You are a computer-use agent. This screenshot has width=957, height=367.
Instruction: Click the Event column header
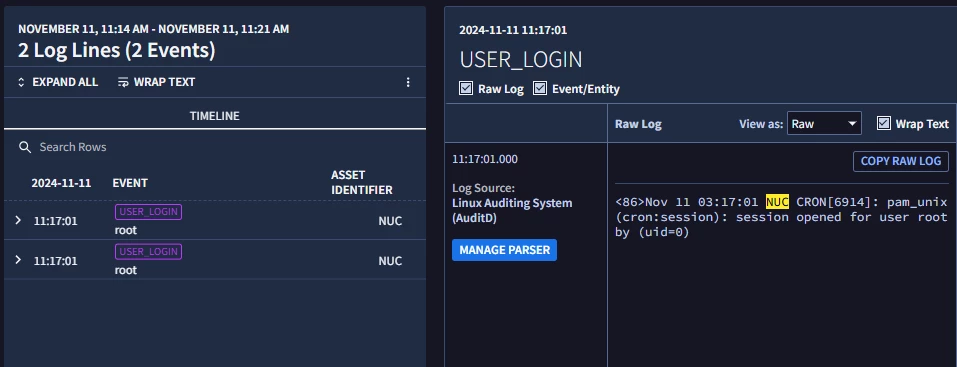coord(130,183)
